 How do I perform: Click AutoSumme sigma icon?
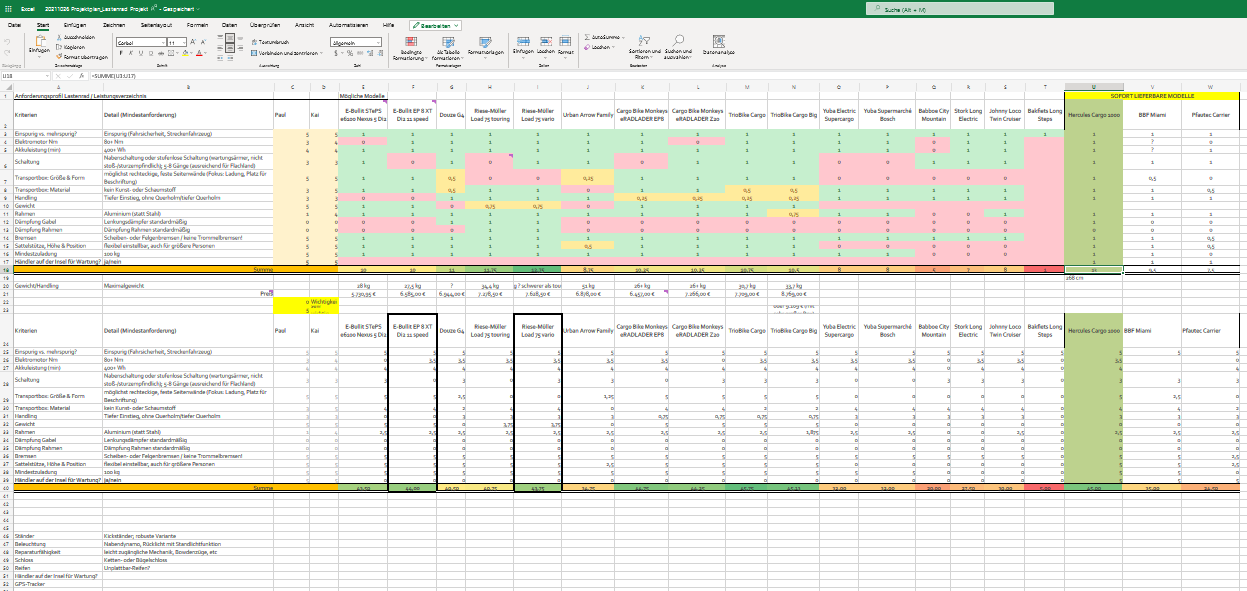(586, 36)
